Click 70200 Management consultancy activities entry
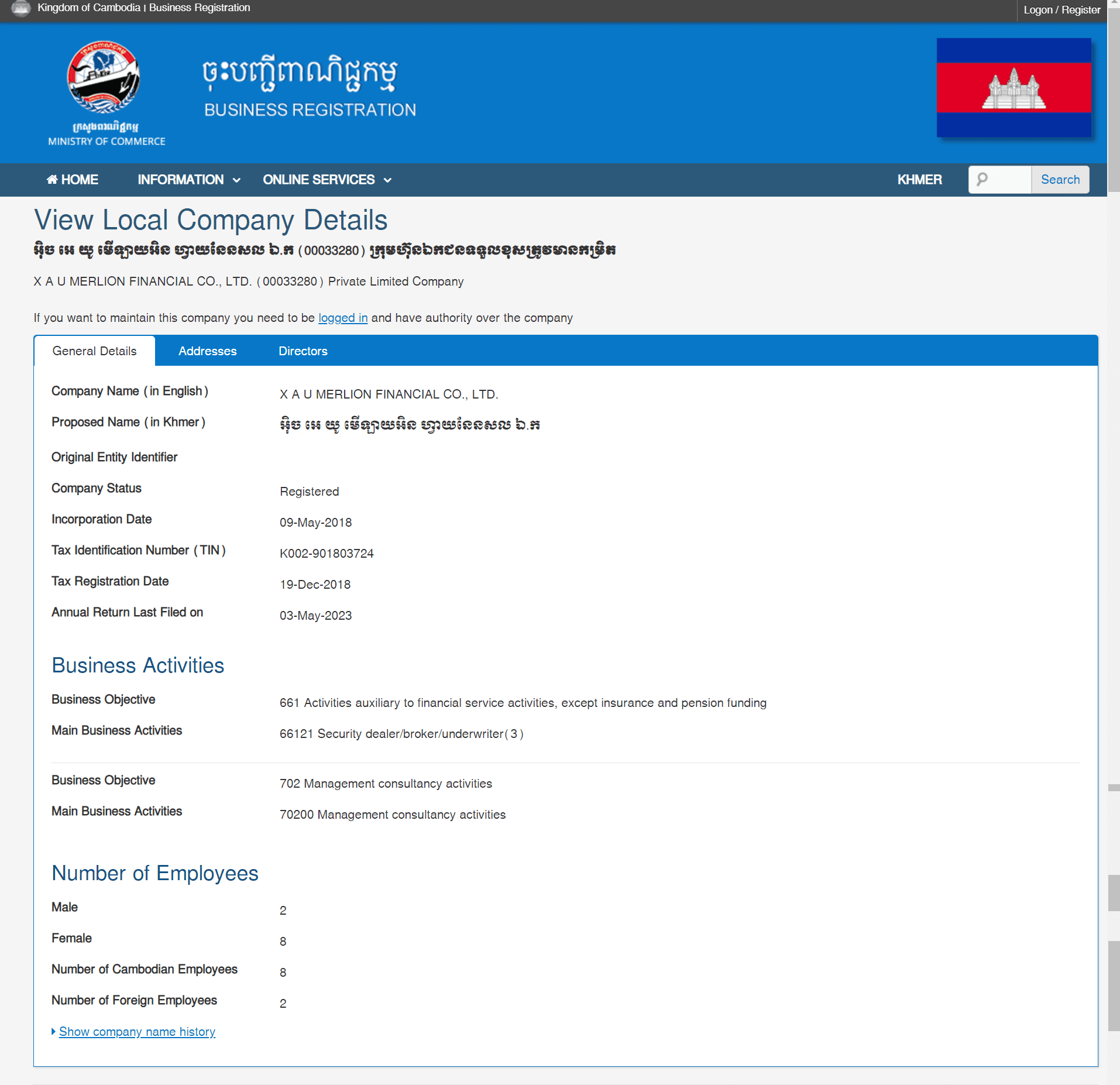 point(393,815)
